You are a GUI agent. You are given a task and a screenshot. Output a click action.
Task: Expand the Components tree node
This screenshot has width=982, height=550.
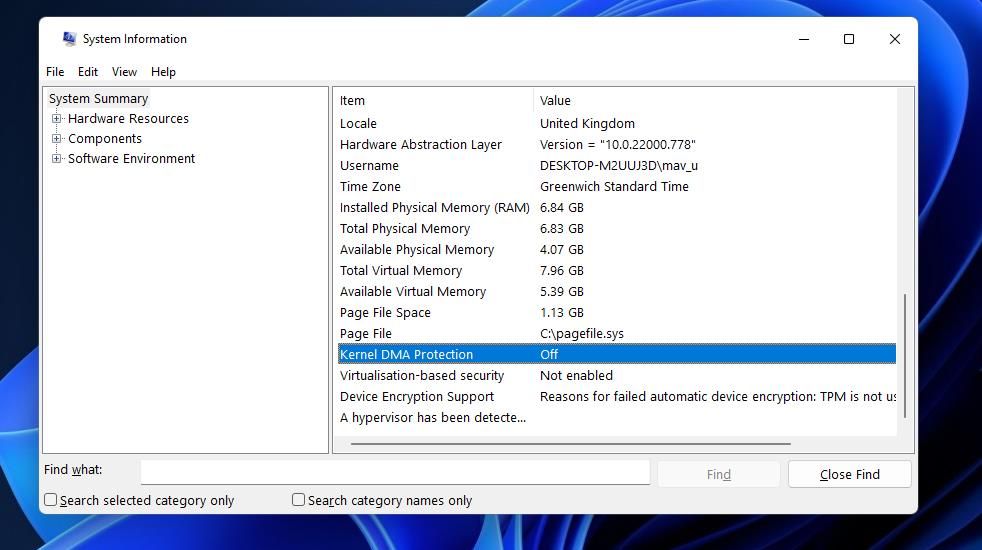click(x=57, y=139)
